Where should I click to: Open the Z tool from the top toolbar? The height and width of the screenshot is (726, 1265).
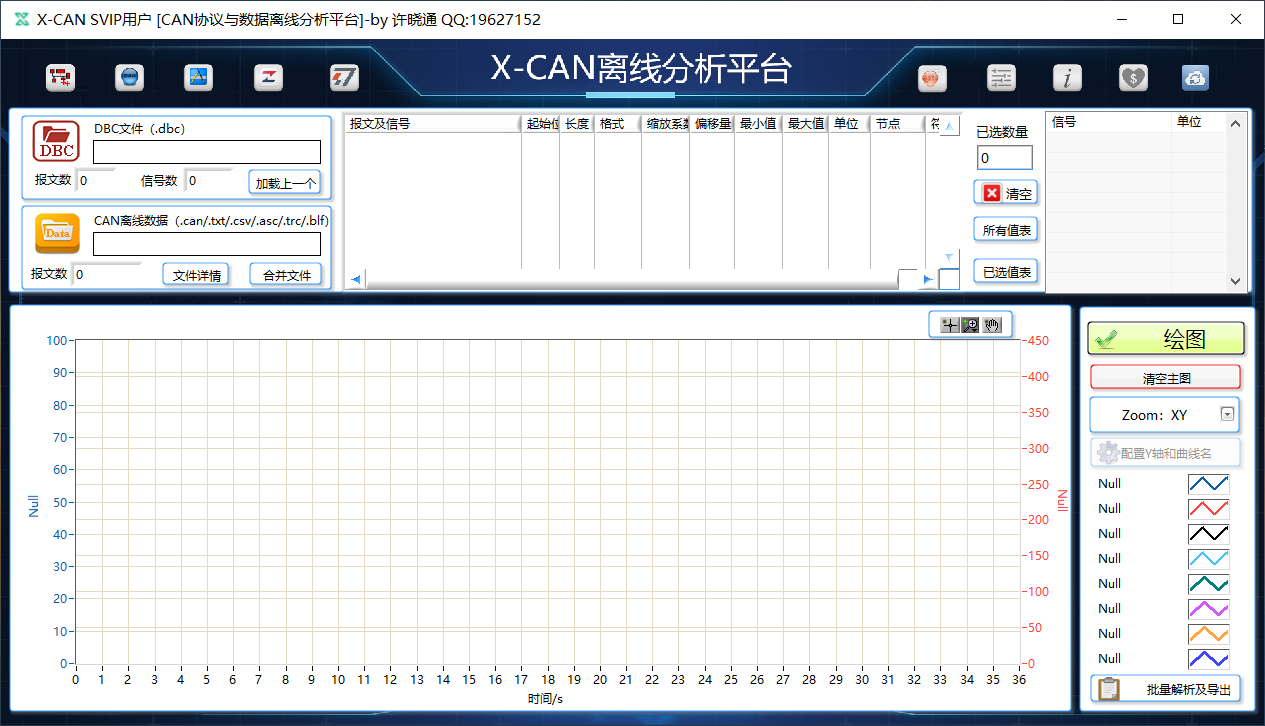click(268, 77)
